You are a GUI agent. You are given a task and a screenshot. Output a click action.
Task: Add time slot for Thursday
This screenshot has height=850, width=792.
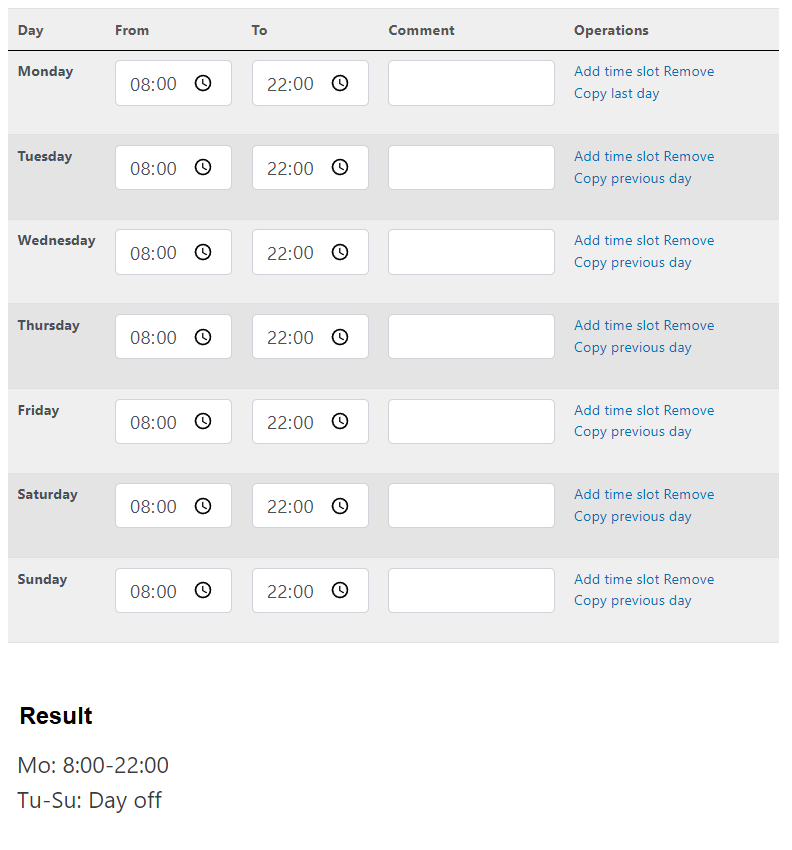pyautogui.click(x=616, y=326)
